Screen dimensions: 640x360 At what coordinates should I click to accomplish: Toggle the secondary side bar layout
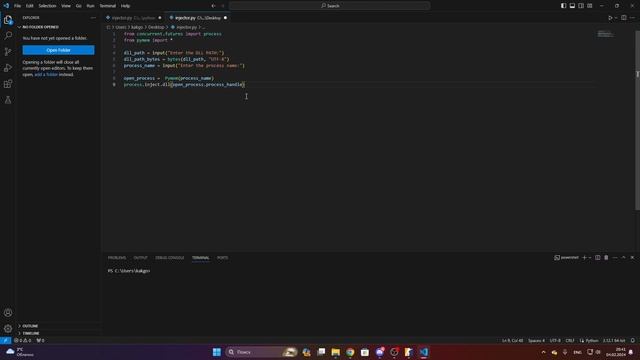pos(581,6)
